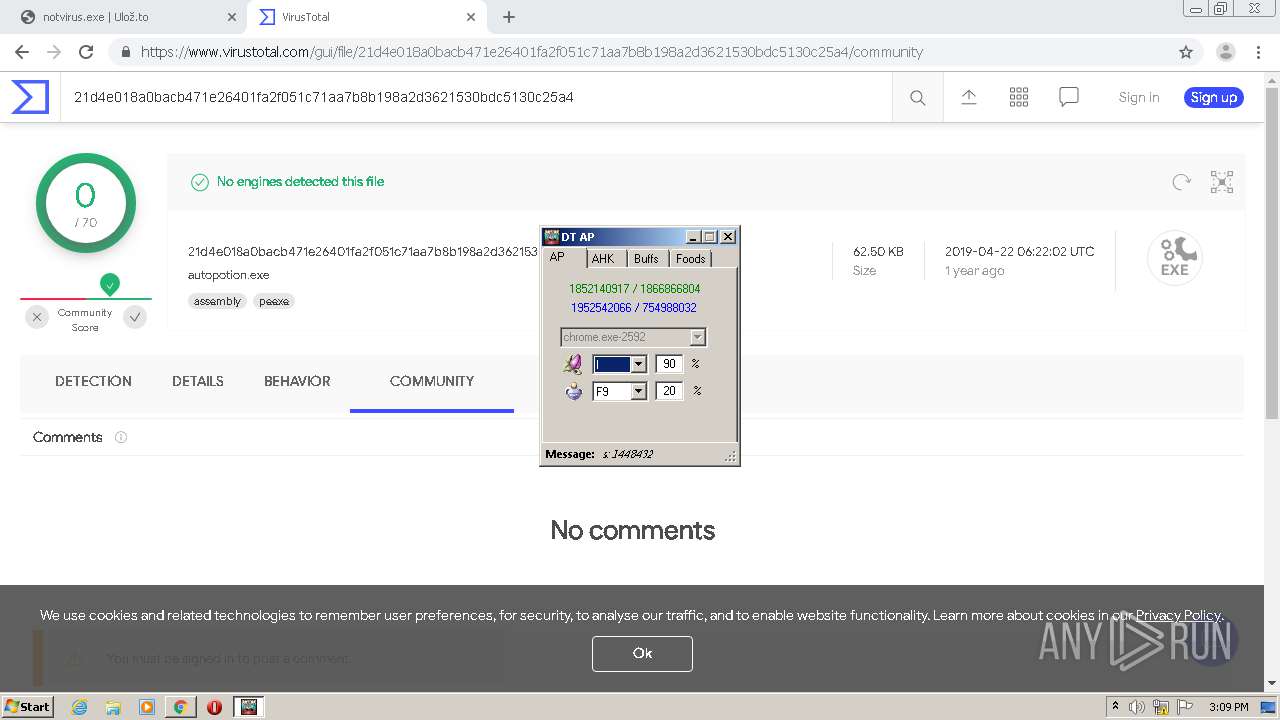Switch to the AHK tab
This screenshot has height=720, width=1280.
tap(603, 258)
